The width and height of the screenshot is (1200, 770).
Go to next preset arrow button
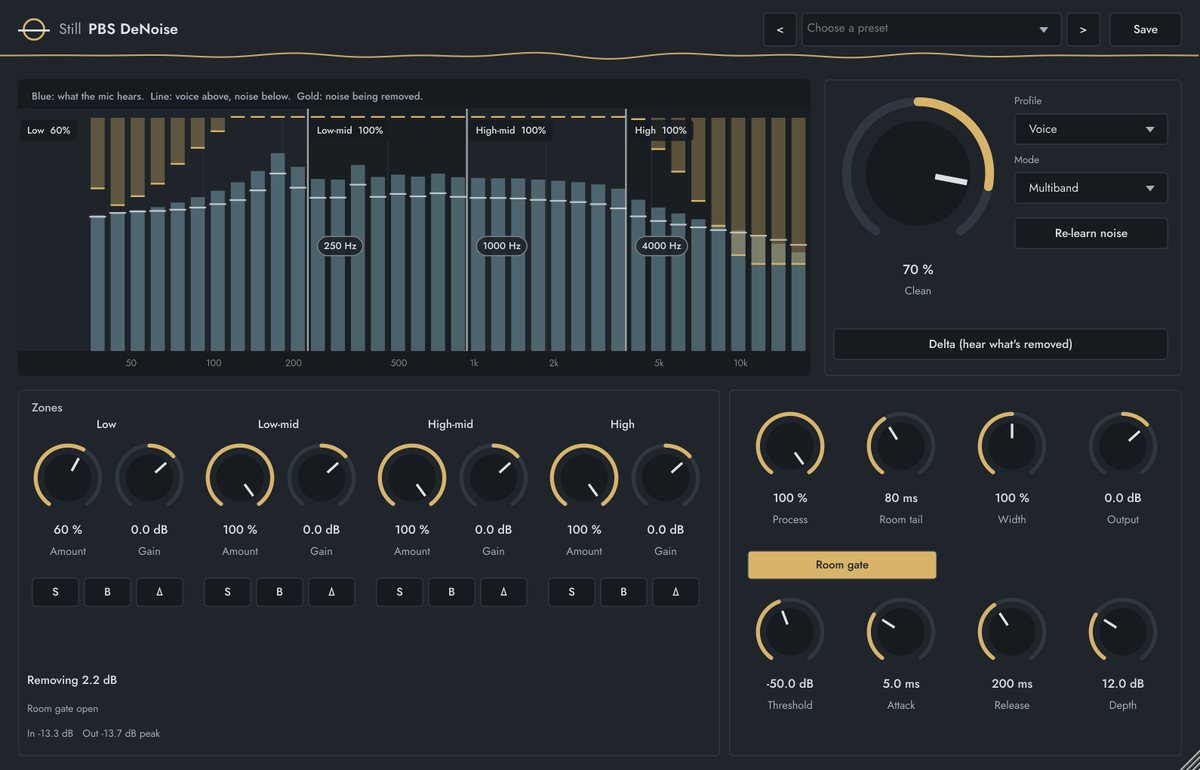1083,29
